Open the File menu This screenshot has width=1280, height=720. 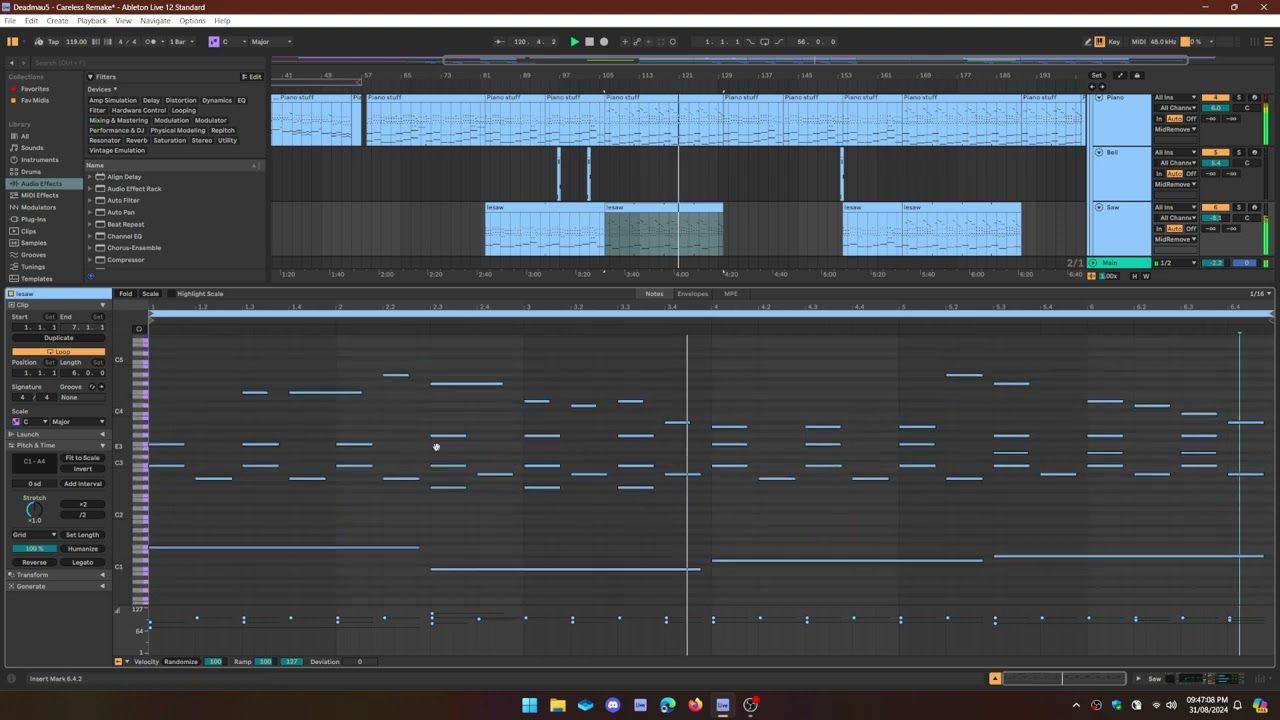point(10,21)
